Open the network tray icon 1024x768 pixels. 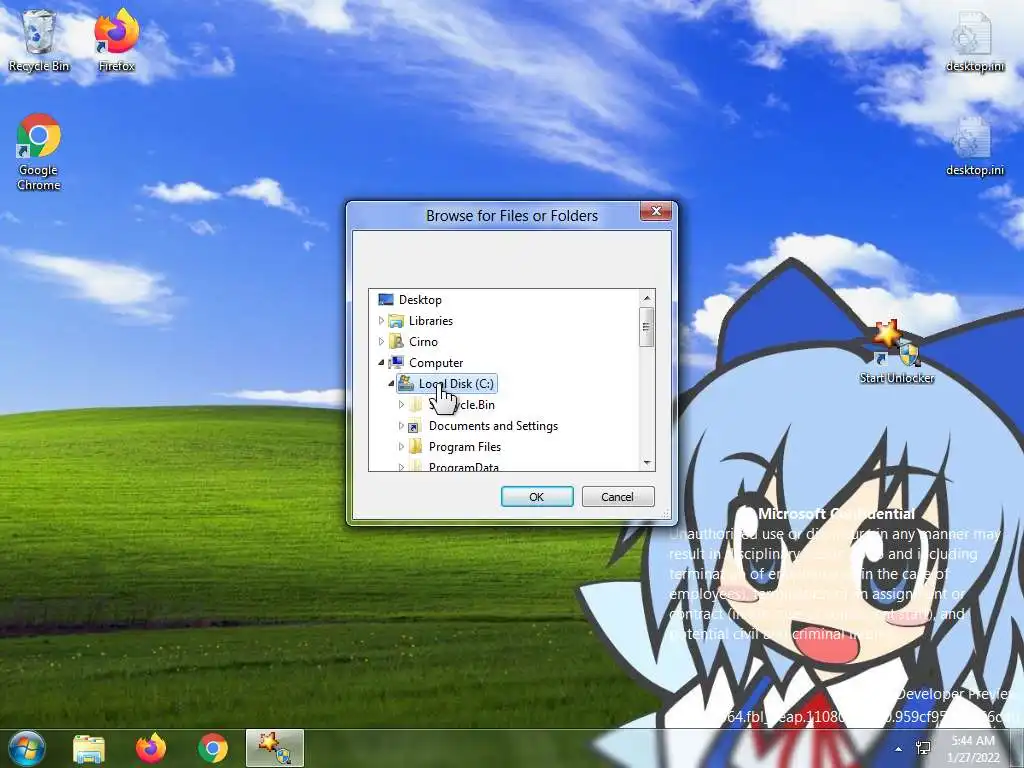(923, 748)
